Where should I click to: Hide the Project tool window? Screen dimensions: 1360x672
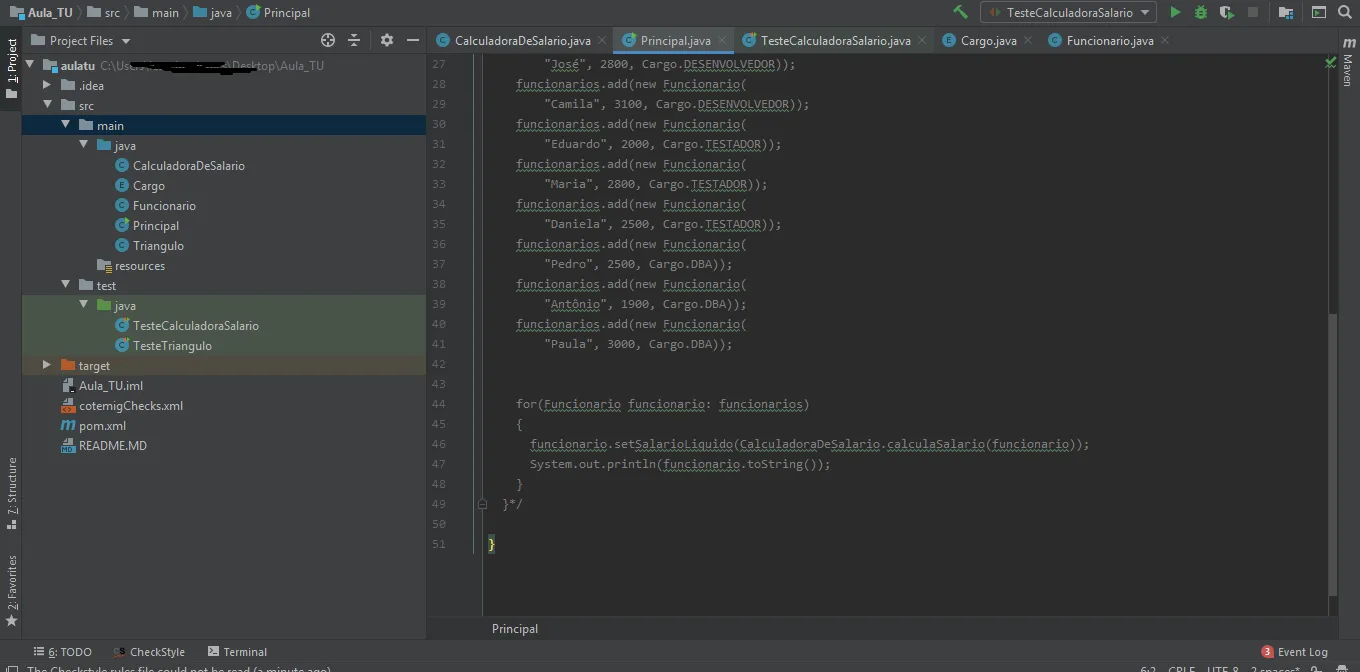tap(413, 41)
